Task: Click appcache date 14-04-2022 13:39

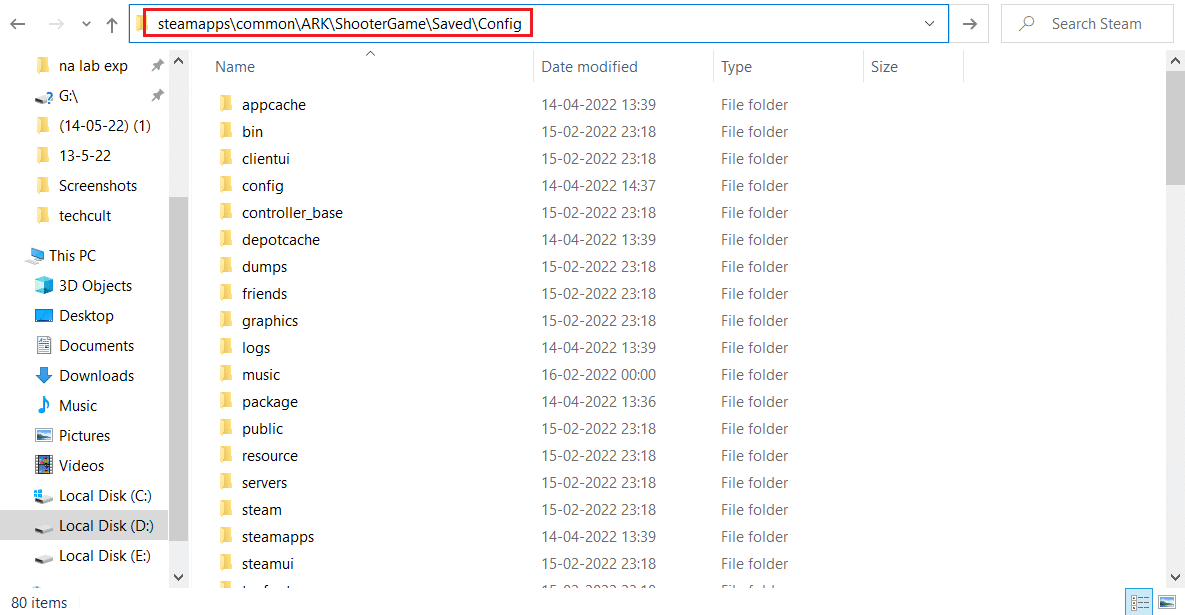Action: [599, 104]
